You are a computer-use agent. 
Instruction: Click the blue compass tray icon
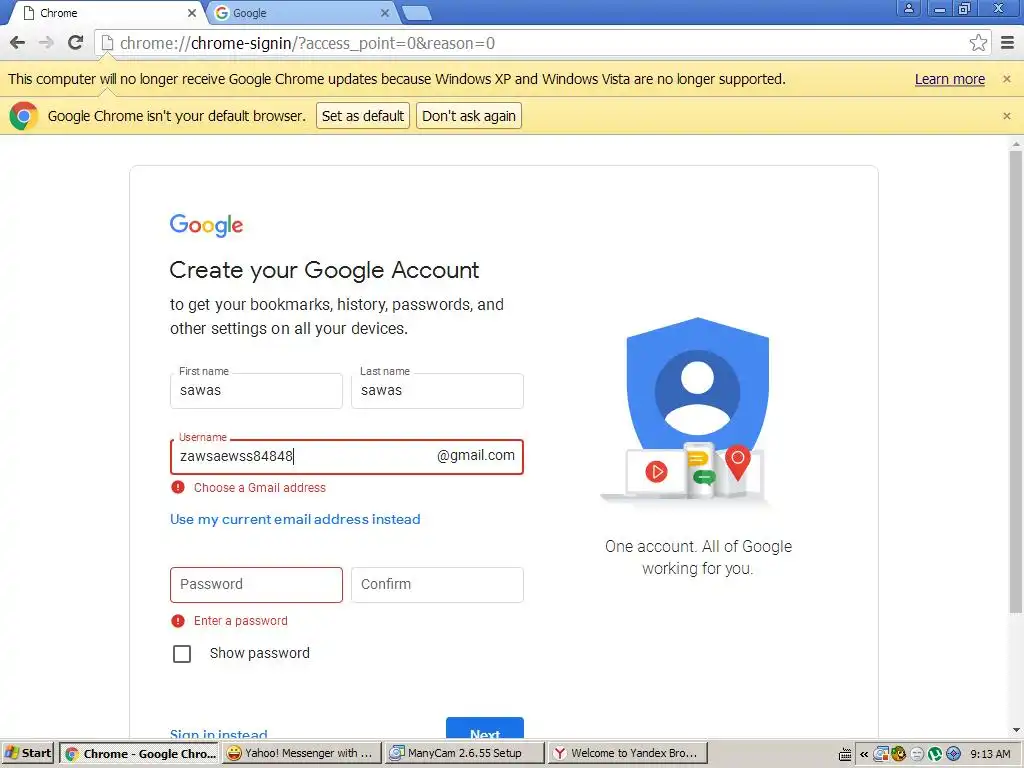point(953,754)
